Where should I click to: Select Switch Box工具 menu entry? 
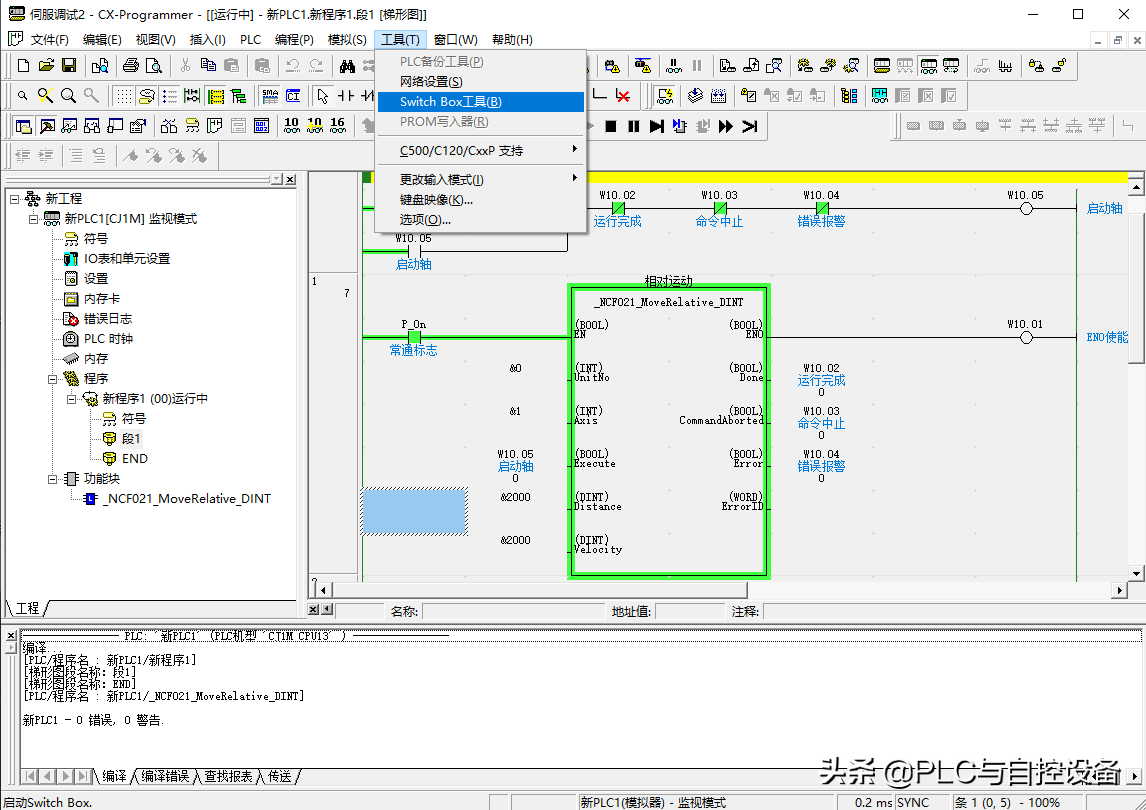450,102
